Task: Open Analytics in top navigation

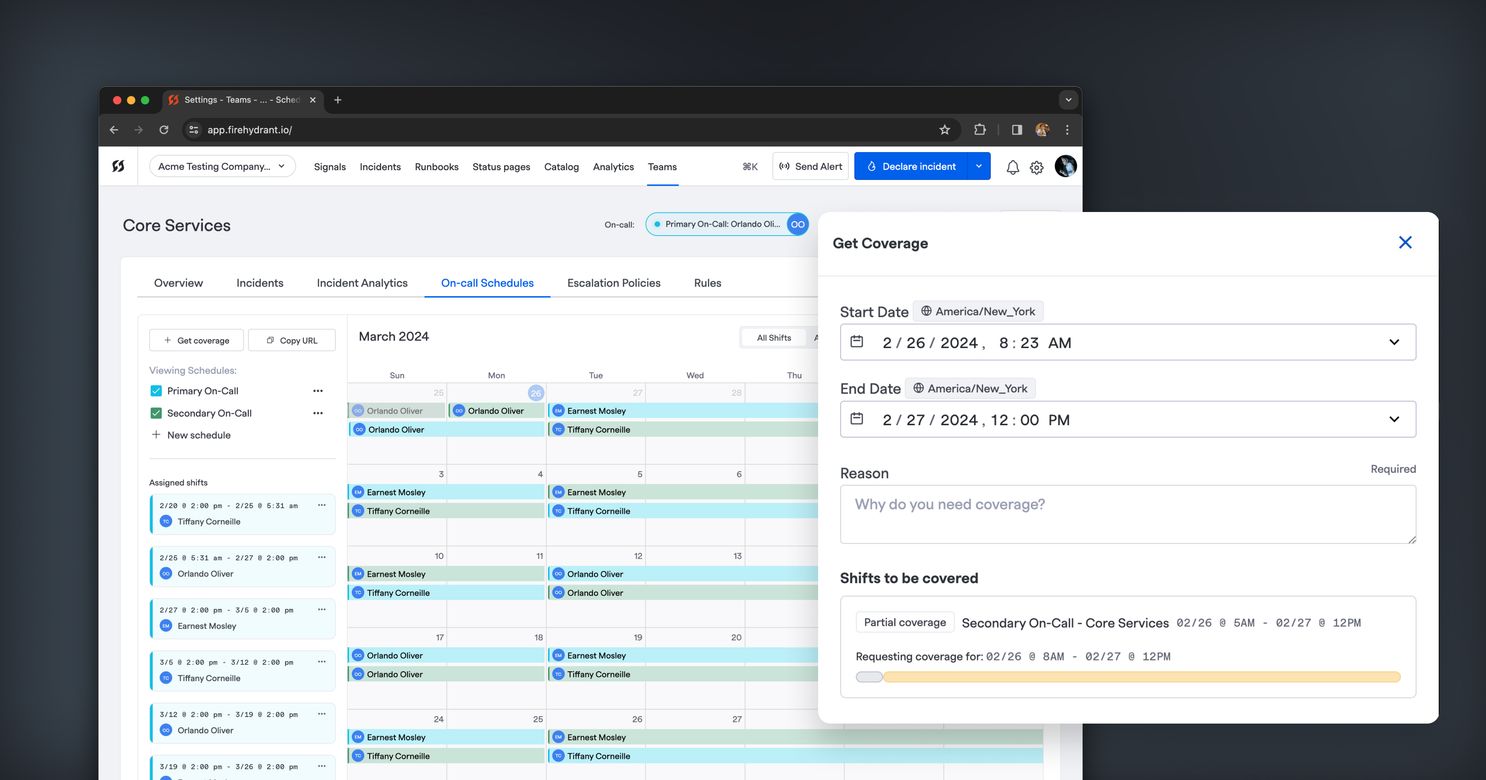Action: point(613,167)
